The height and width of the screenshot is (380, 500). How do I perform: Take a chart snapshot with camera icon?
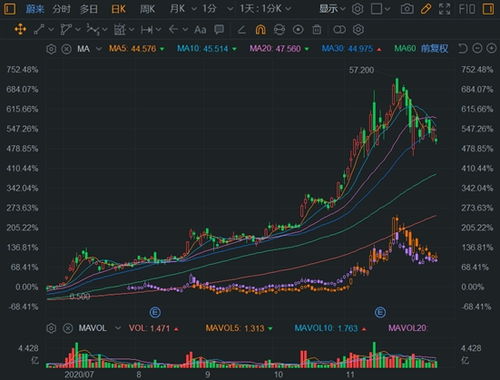pyautogui.click(x=407, y=9)
